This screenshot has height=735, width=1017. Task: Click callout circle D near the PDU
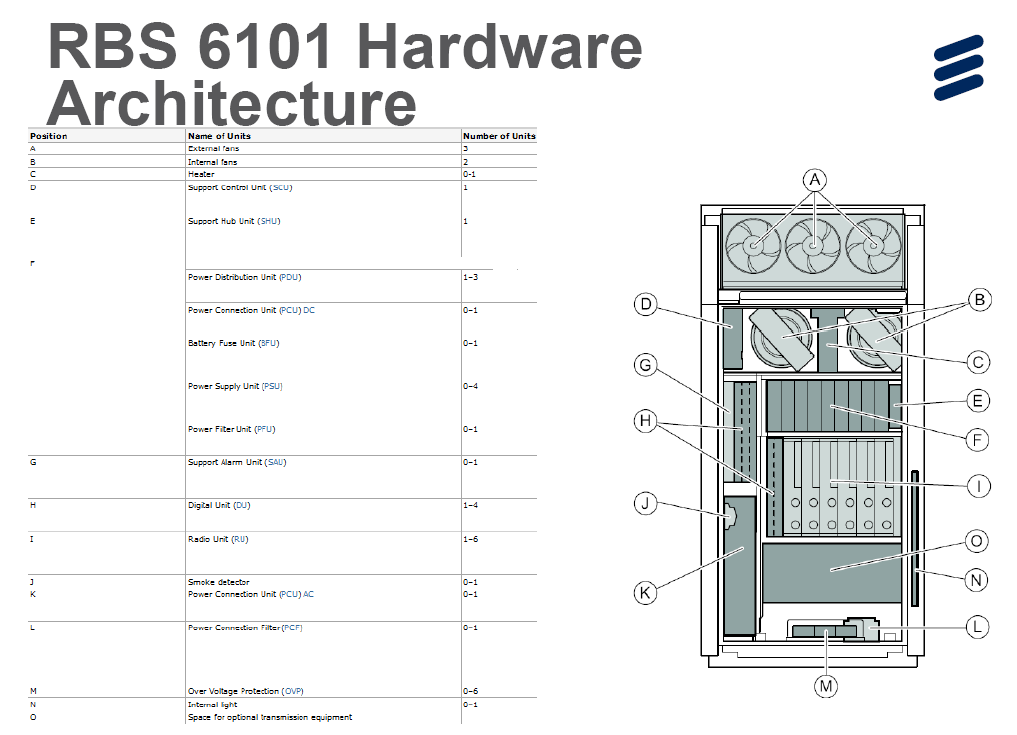646,303
